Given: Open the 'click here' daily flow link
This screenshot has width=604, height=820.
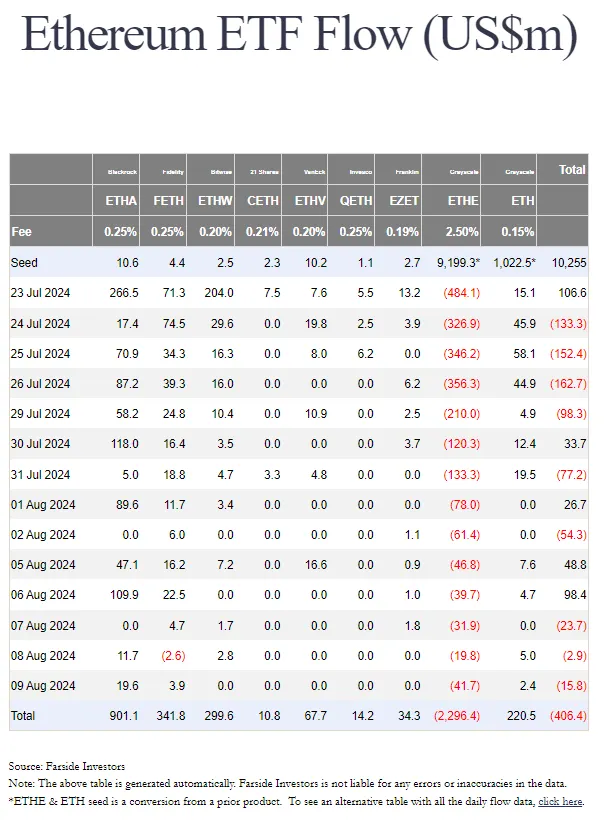Looking at the screenshot, I should pyautogui.click(x=560, y=802).
